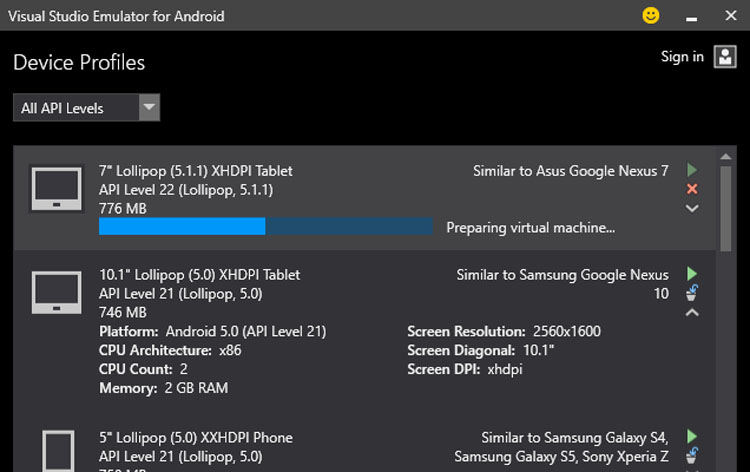The width and height of the screenshot is (750, 472).
Task: Cancel the 7" Lollipop tablet download with red X
Action: (x=692, y=189)
